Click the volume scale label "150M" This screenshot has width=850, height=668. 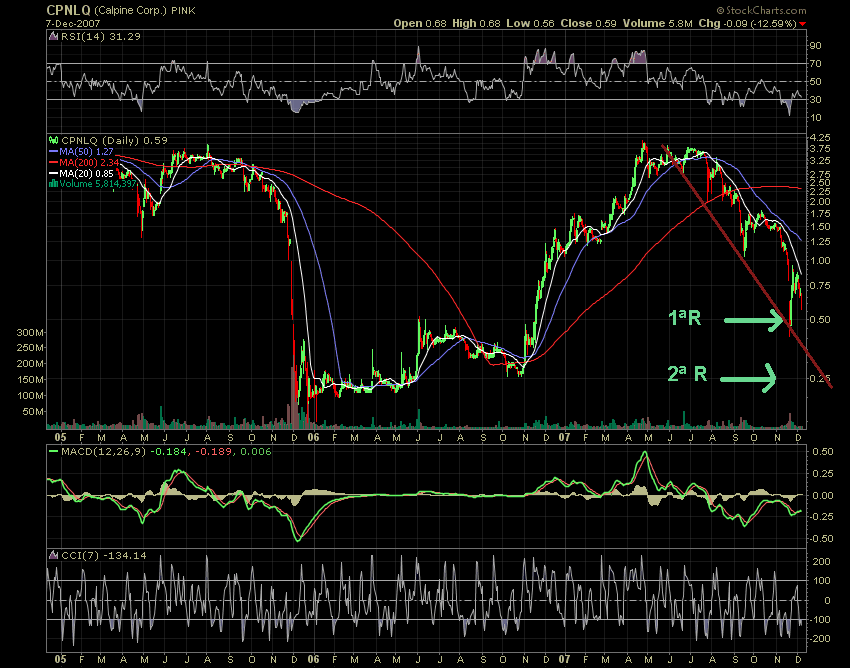[x=30, y=380]
